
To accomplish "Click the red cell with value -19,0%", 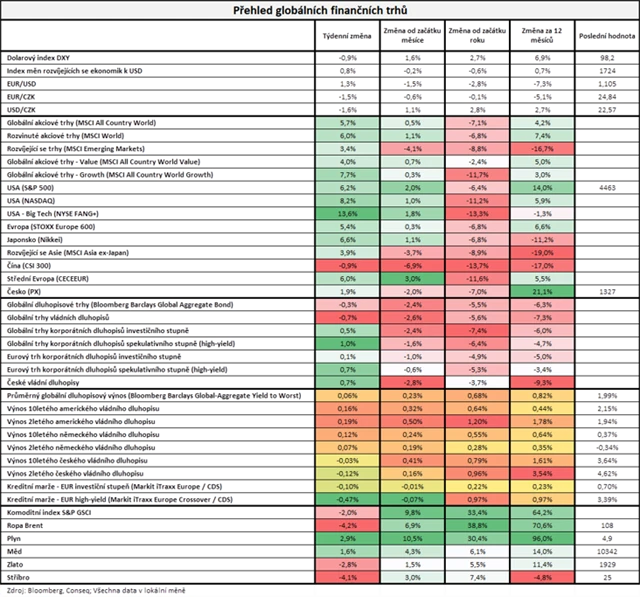I will pyautogui.click(x=543, y=252).
